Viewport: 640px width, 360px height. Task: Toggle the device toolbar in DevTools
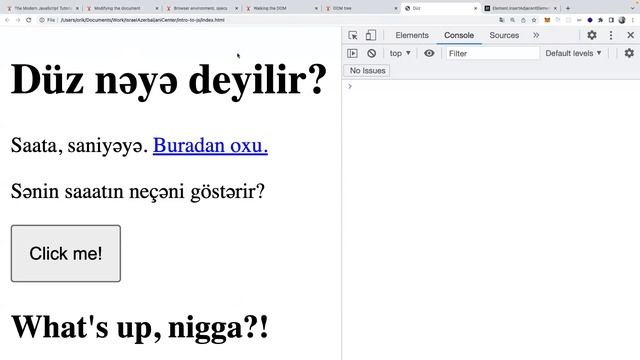(371, 36)
